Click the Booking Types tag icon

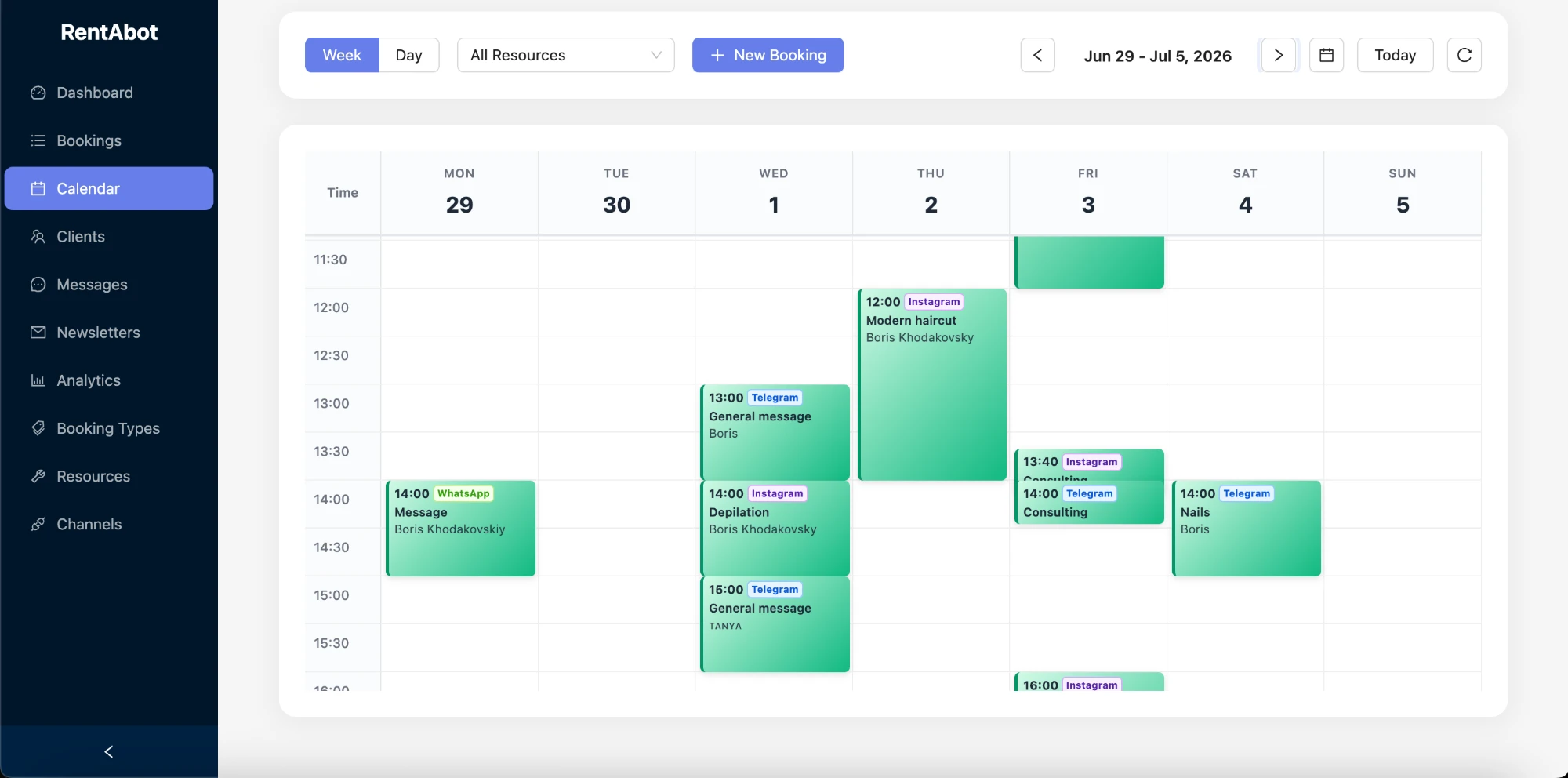coord(38,428)
